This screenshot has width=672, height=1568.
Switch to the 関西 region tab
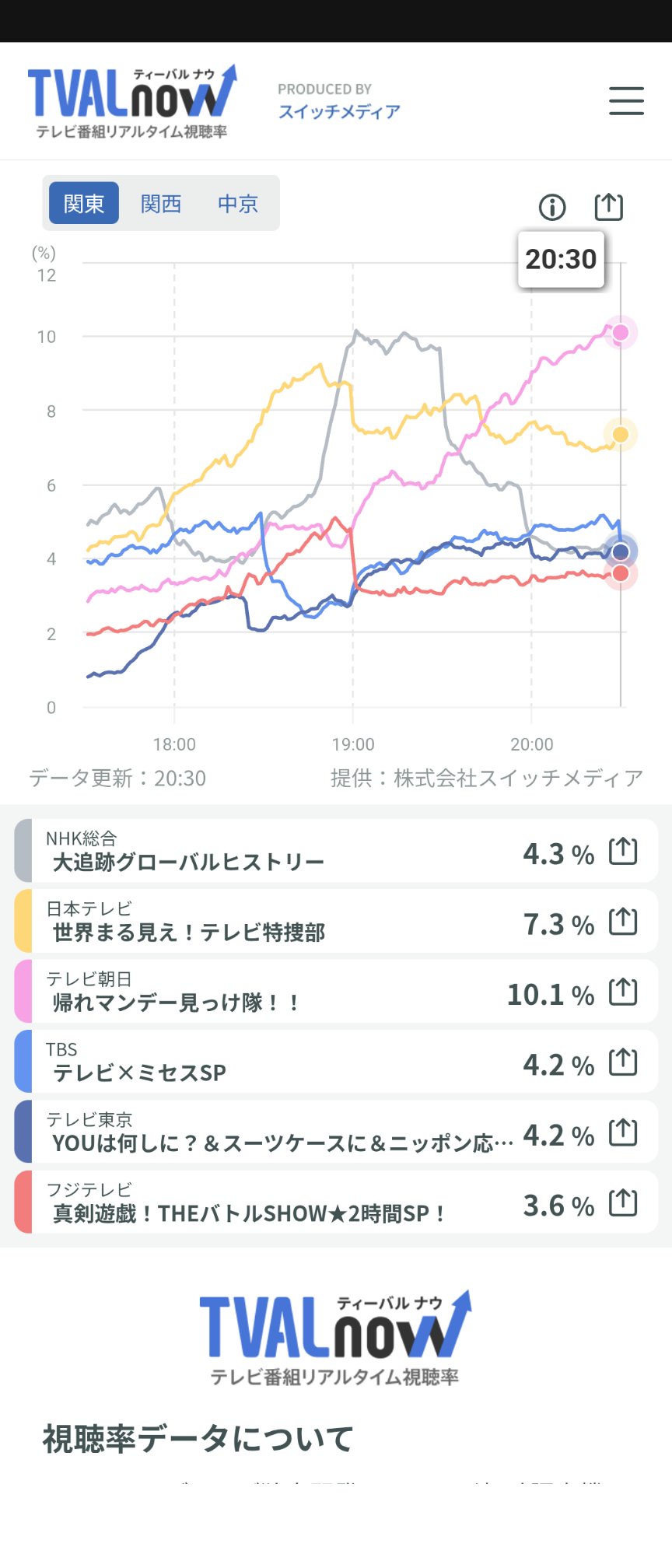click(161, 203)
